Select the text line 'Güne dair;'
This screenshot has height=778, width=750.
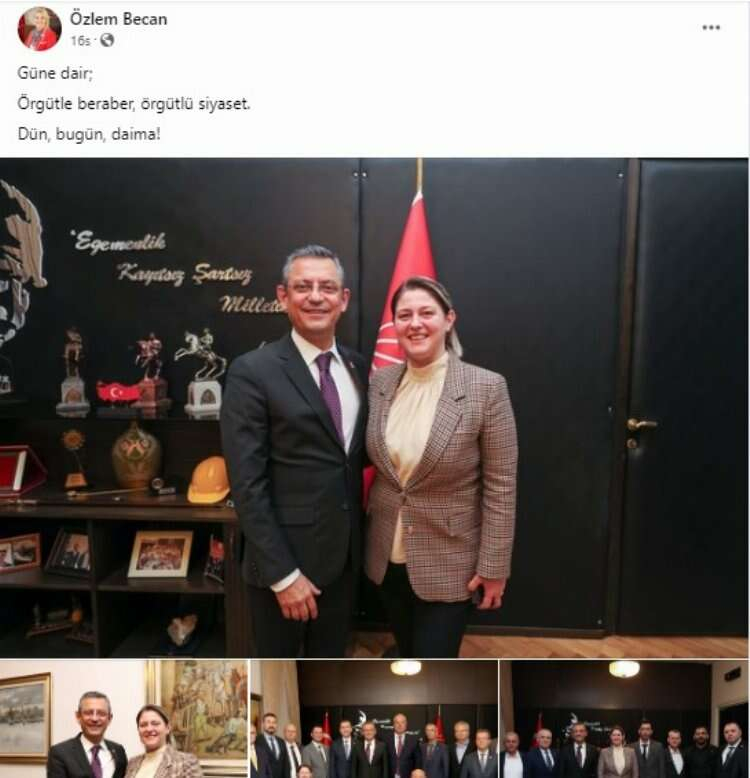[55, 73]
